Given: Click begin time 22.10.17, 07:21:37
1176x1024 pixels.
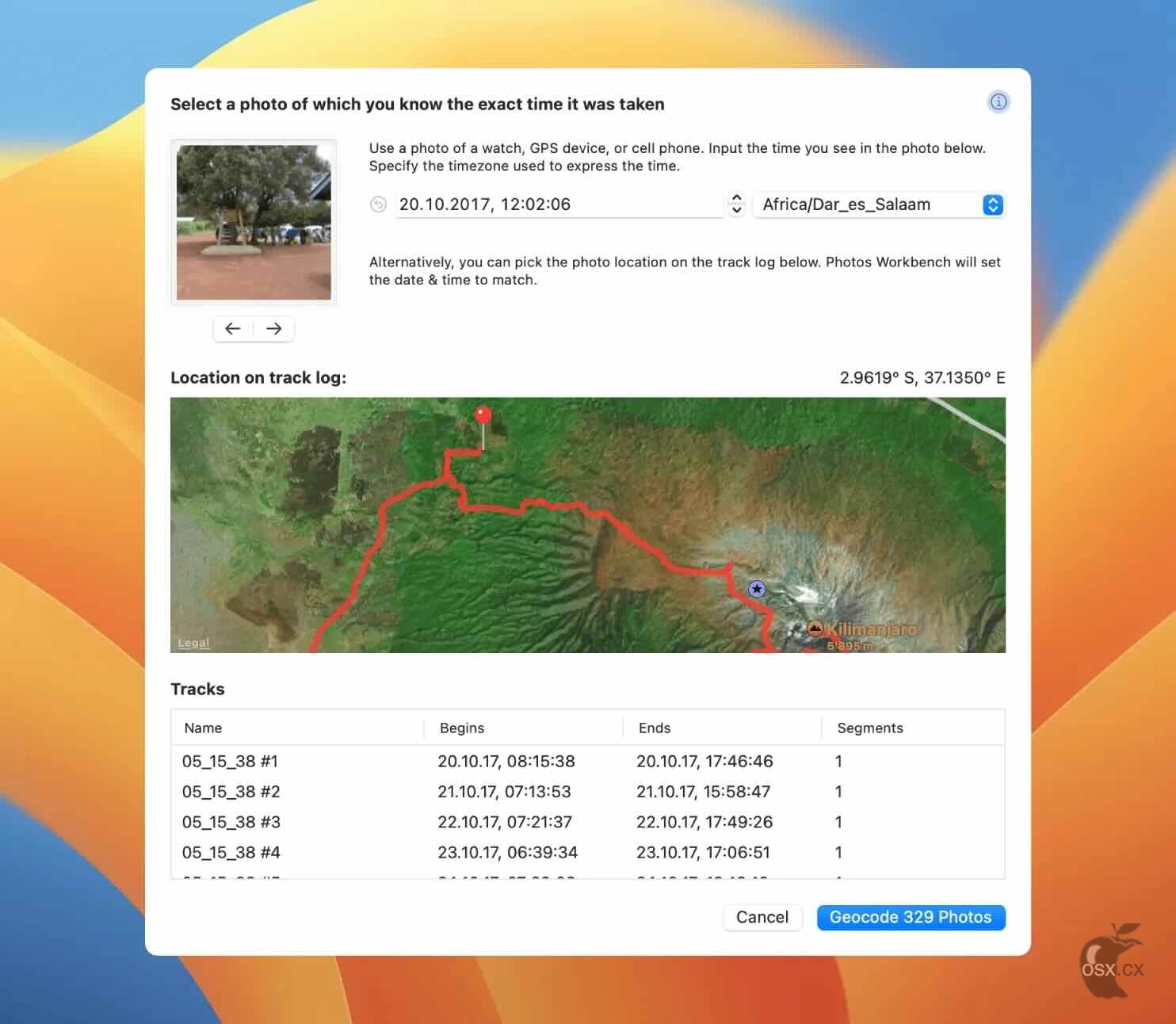Looking at the screenshot, I should coord(505,822).
